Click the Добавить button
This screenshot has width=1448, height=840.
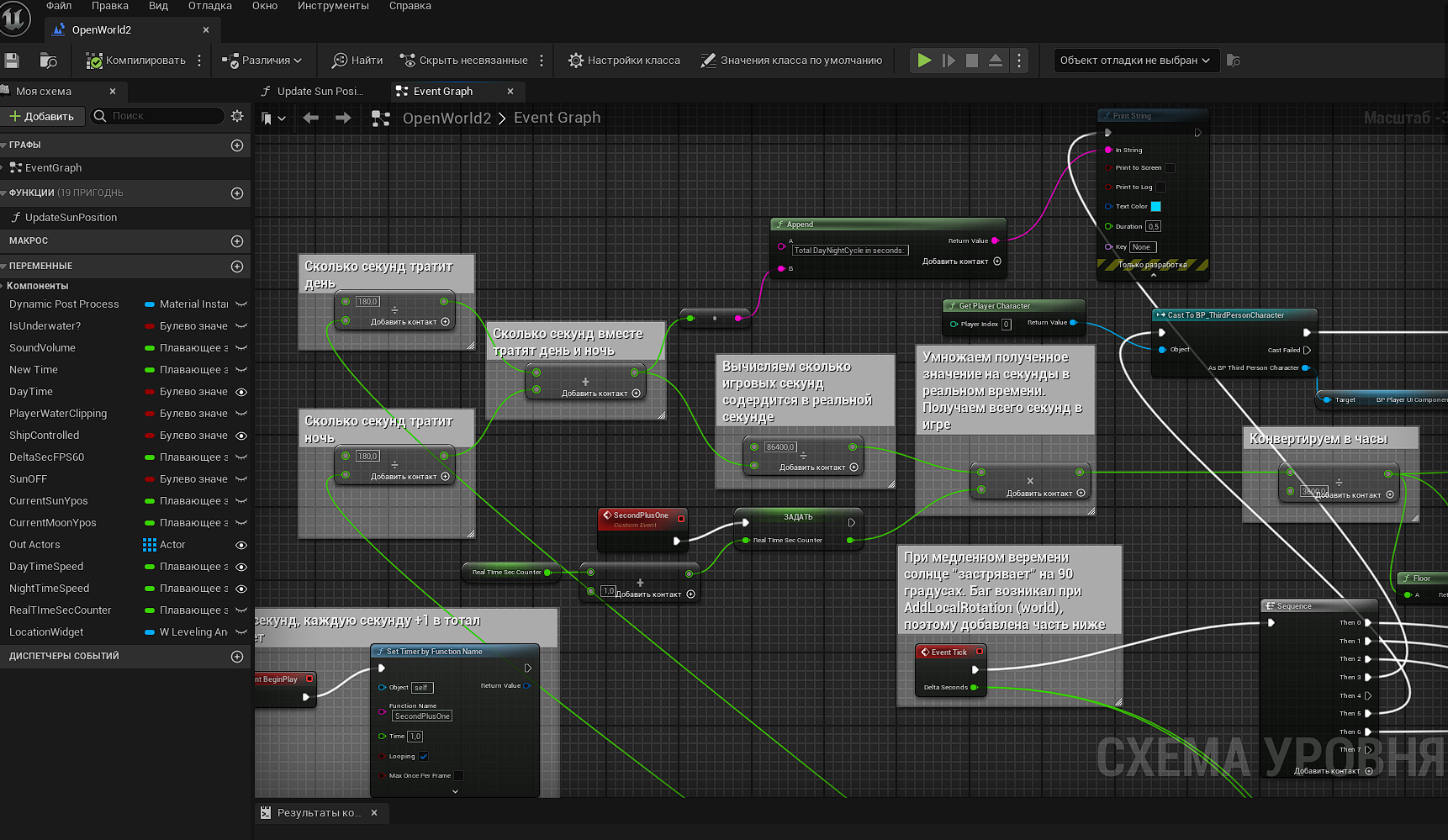[42, 116]
